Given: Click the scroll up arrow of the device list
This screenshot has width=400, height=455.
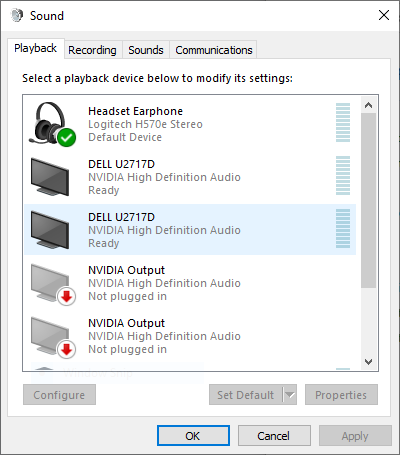Looking at the screenshot, I should coord(368,105).
